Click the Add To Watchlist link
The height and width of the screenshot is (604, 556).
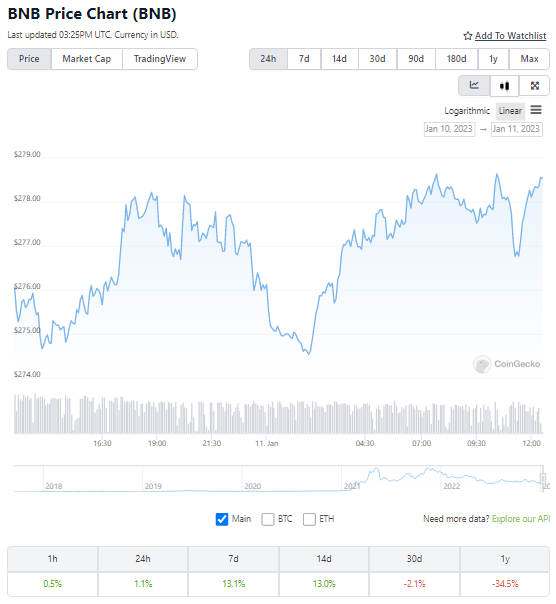[511, 36]
